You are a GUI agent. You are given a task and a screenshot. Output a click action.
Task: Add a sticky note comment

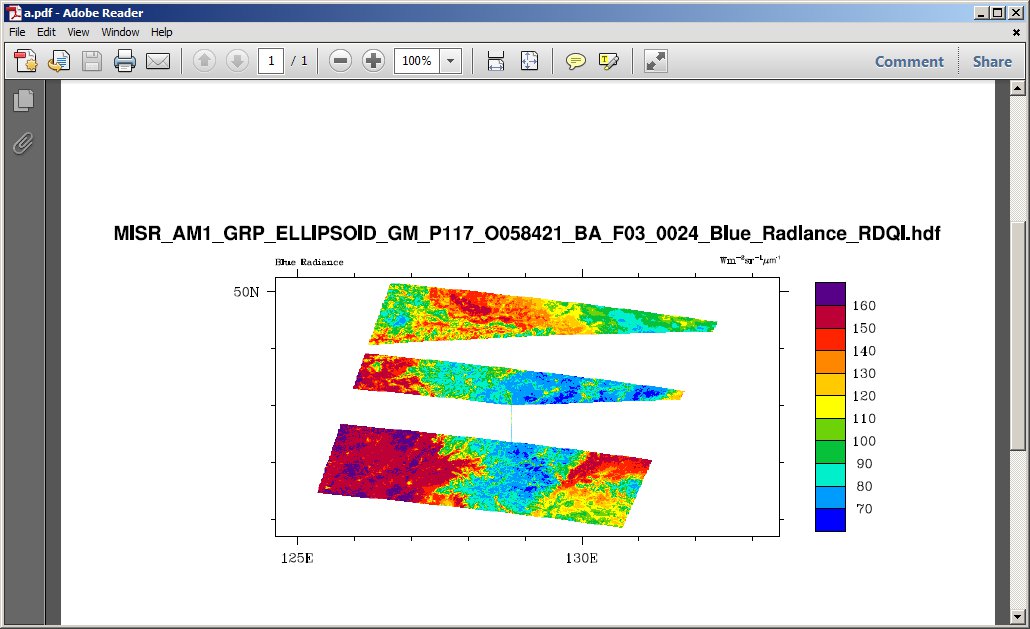pyautogui.click(x=576, y=61)
